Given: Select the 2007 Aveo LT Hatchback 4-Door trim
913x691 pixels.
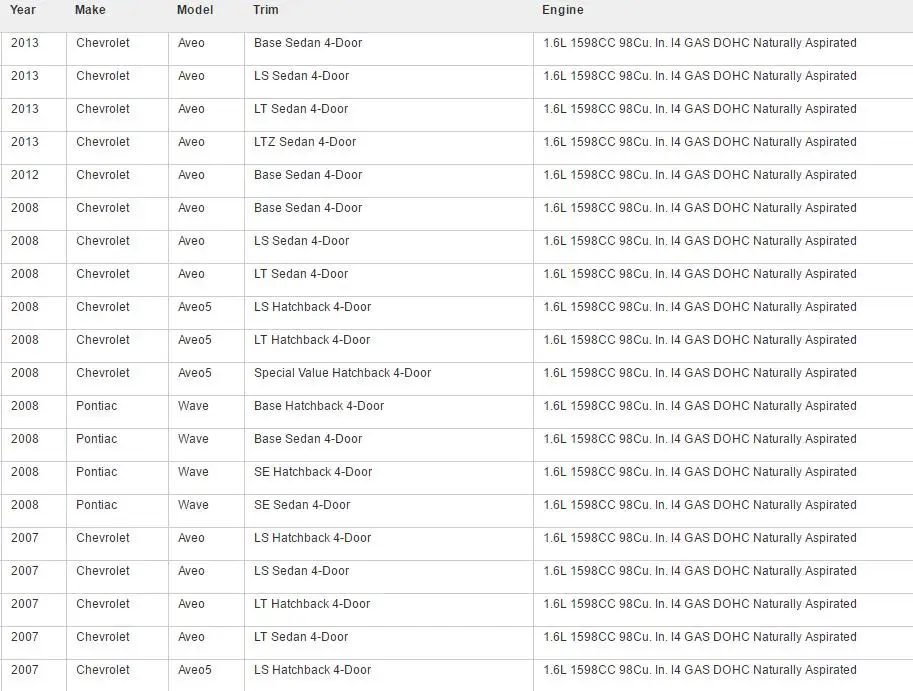Looking at the screenshot, I should (312, 604).
